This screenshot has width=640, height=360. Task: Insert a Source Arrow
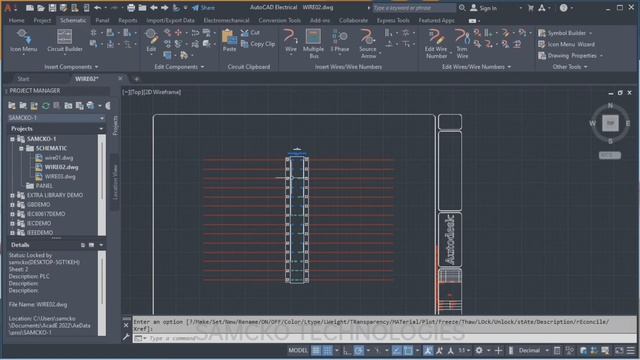pos(368,43)
